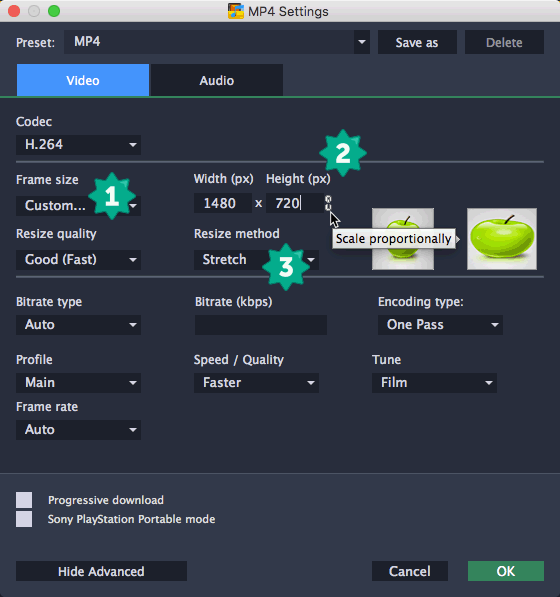Click the stretched green apple preview thumbnail

[502, 239]
